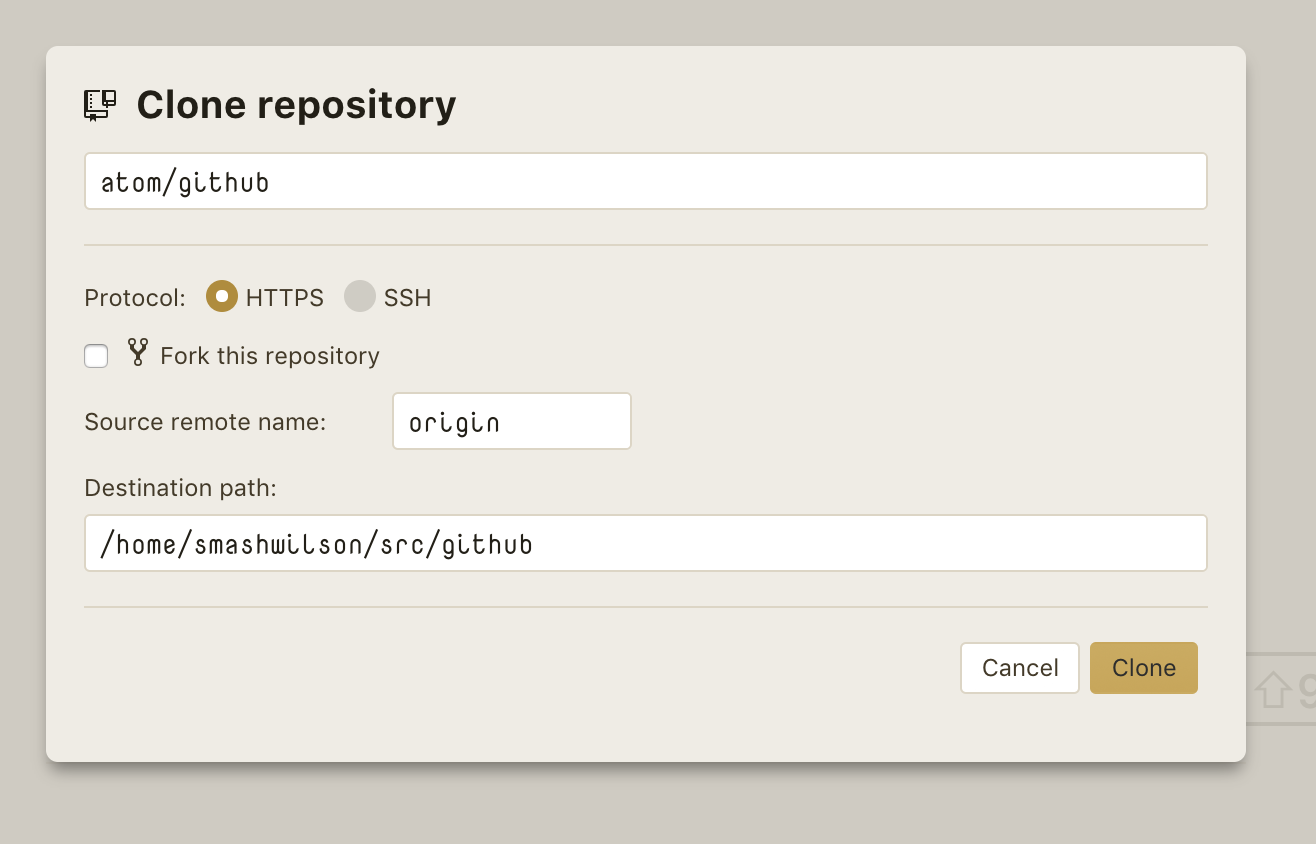Click the bookmark-style repository icon at top left
Screen dimensions: 1316x844
(101, 103)
